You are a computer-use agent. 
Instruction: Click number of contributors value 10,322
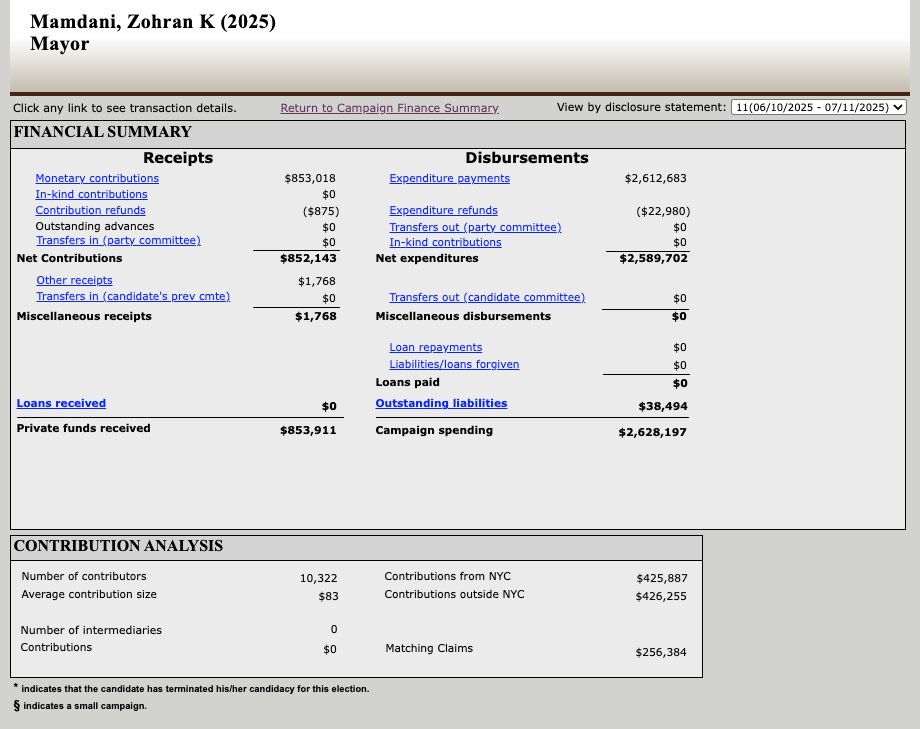319,578
